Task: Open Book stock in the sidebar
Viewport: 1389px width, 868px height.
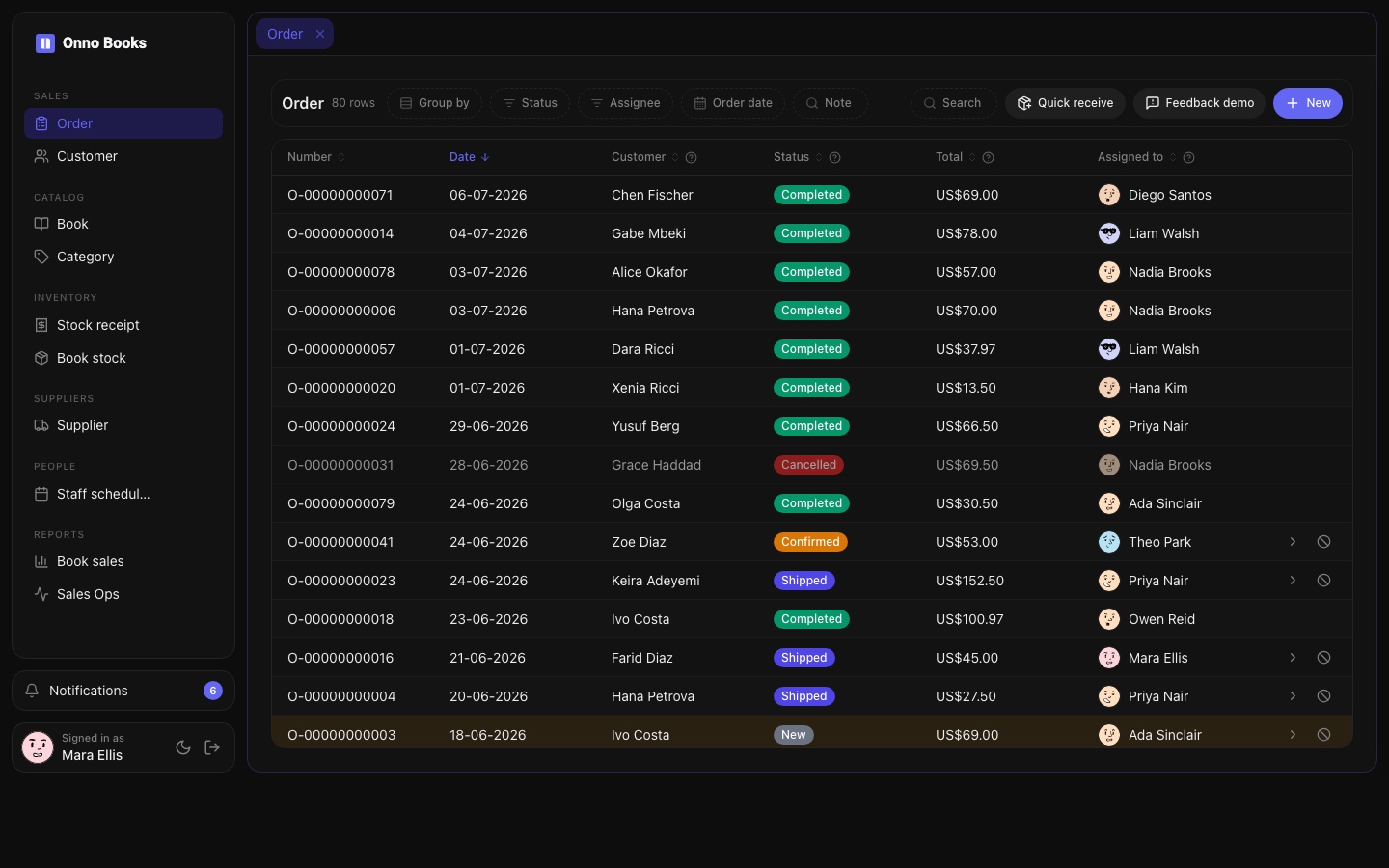Action: pyautogui.click(x=123, y=358)
